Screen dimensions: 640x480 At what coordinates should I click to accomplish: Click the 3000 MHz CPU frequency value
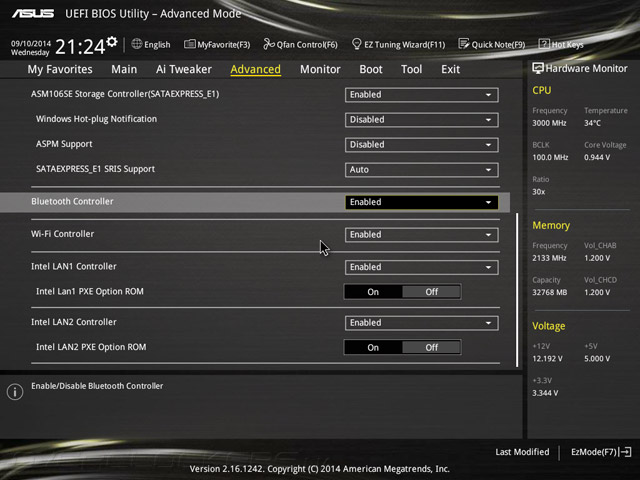pos(549,123)
